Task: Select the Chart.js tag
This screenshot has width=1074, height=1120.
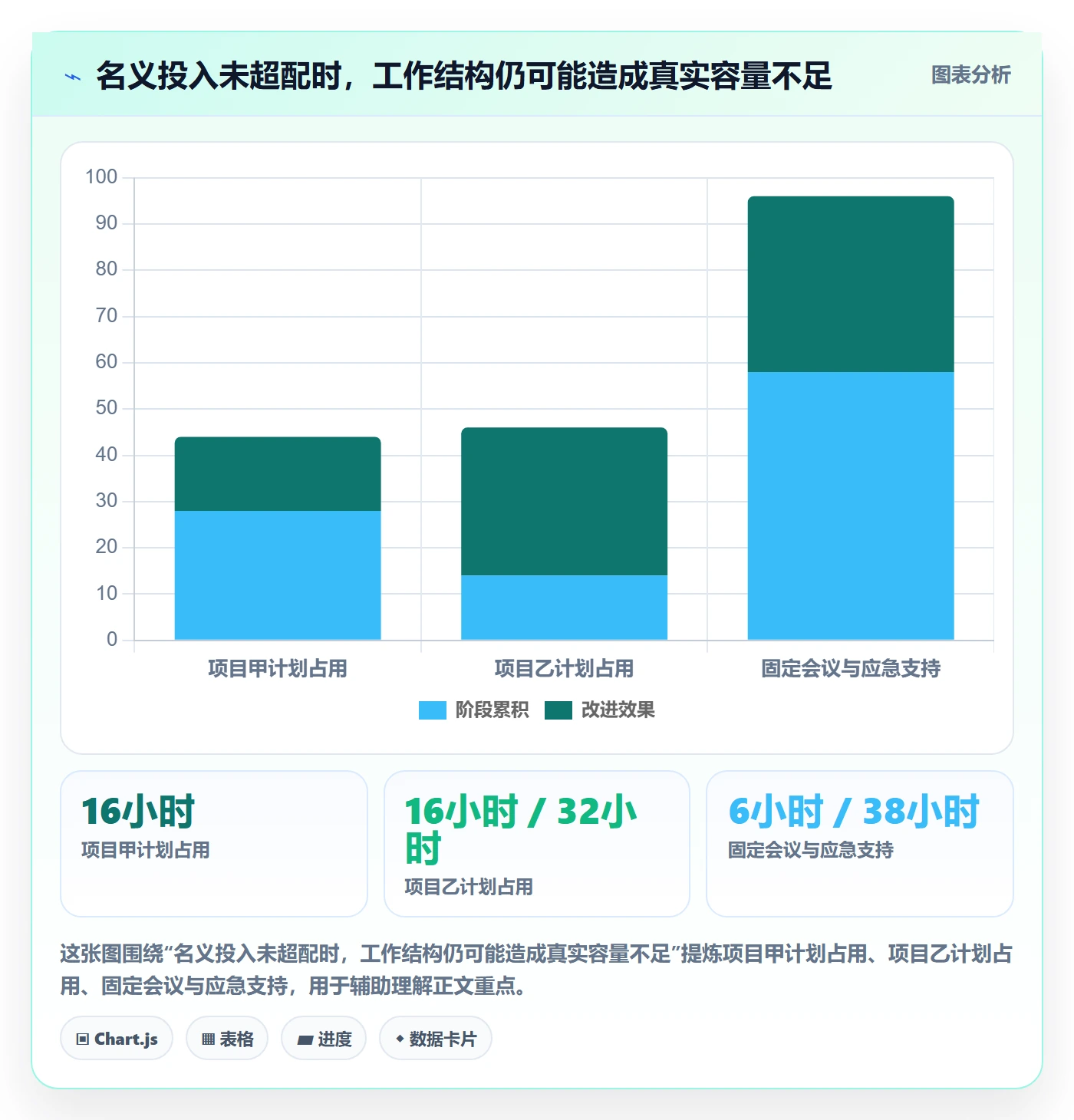Action: (117, 1039)
